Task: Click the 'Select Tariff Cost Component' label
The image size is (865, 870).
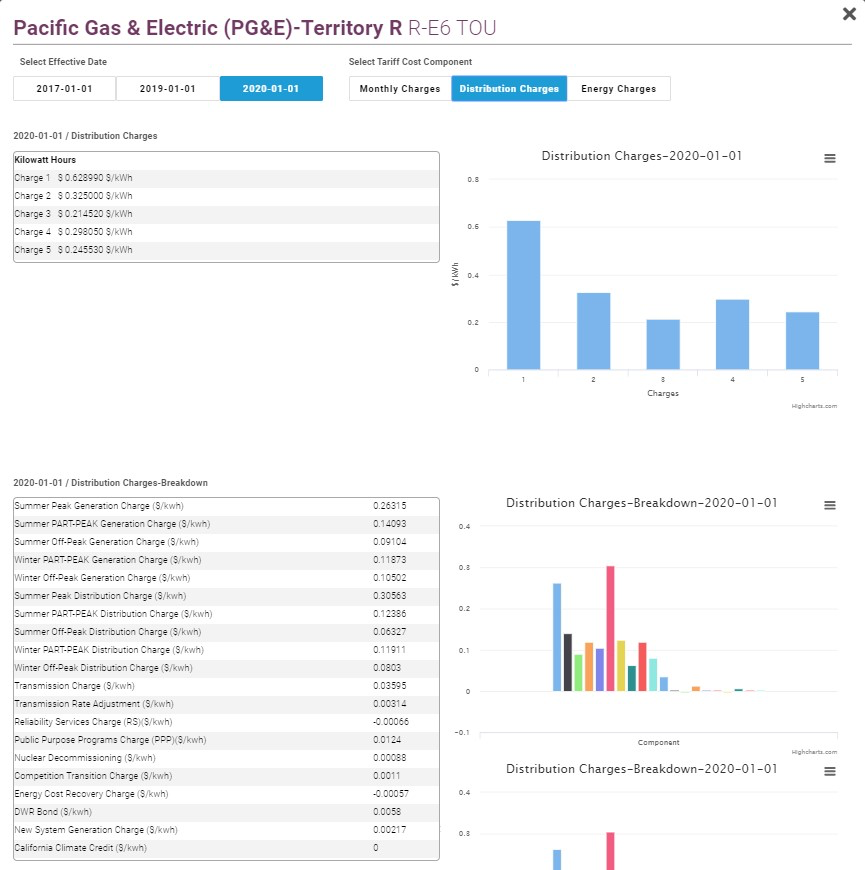Action: (410, 62)
